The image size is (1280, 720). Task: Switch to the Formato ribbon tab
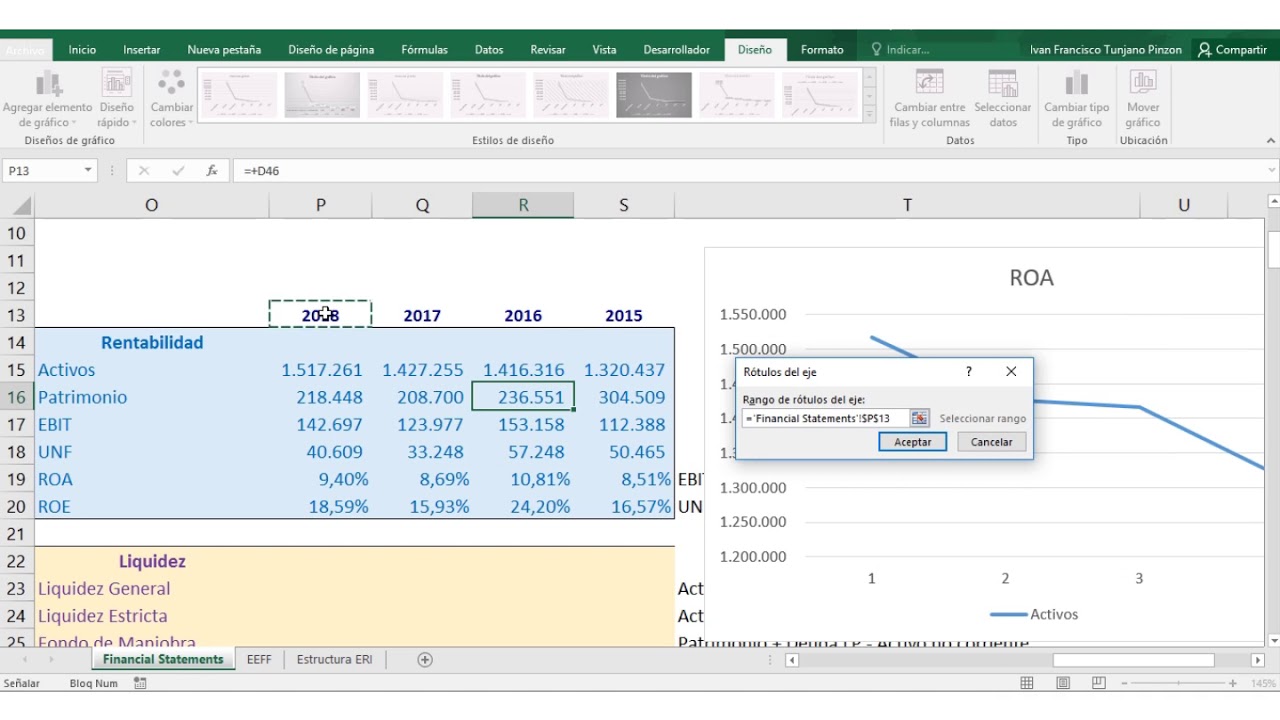coord(822,49)
